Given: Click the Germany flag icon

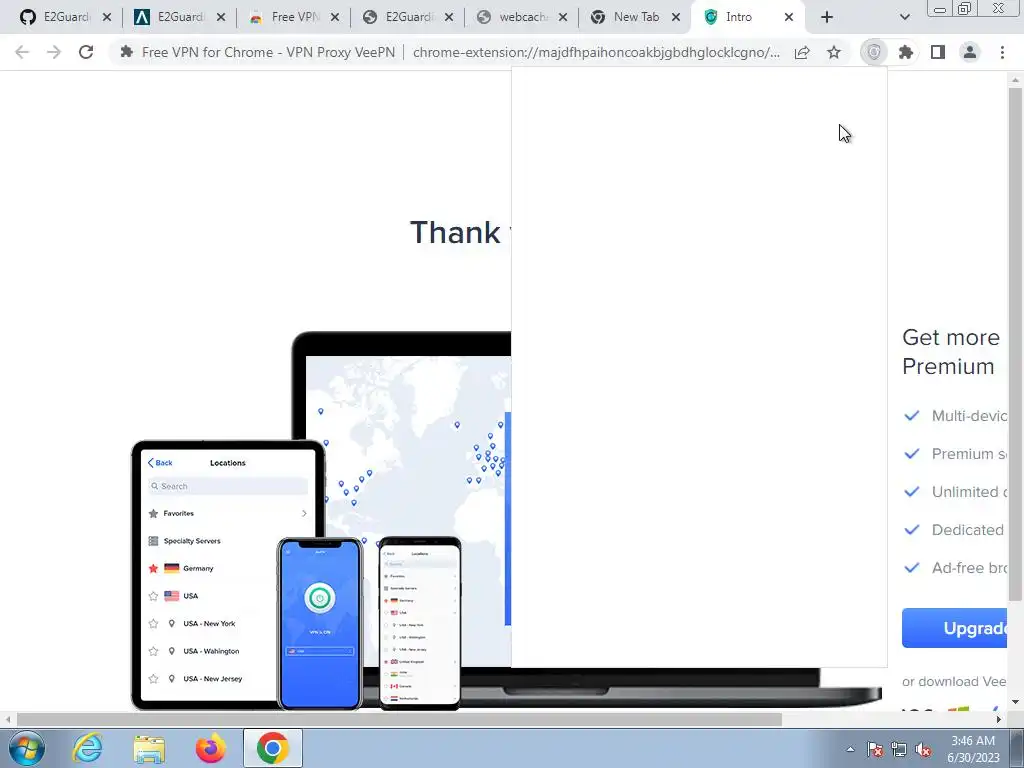Looking at the screenshot, I should (172, 568).
